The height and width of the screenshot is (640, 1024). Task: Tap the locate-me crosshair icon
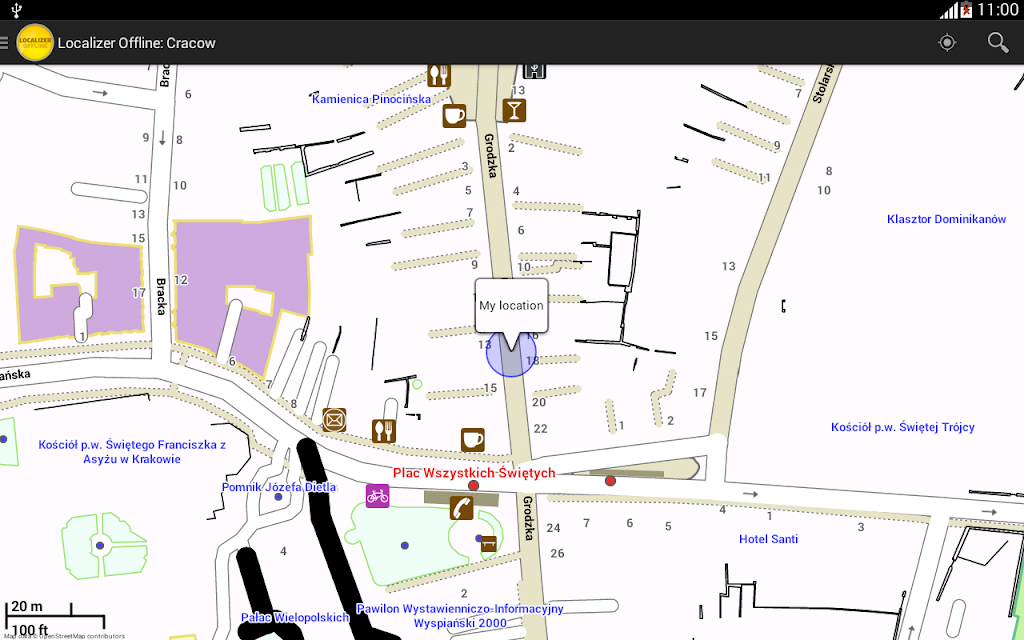(947, 42)
